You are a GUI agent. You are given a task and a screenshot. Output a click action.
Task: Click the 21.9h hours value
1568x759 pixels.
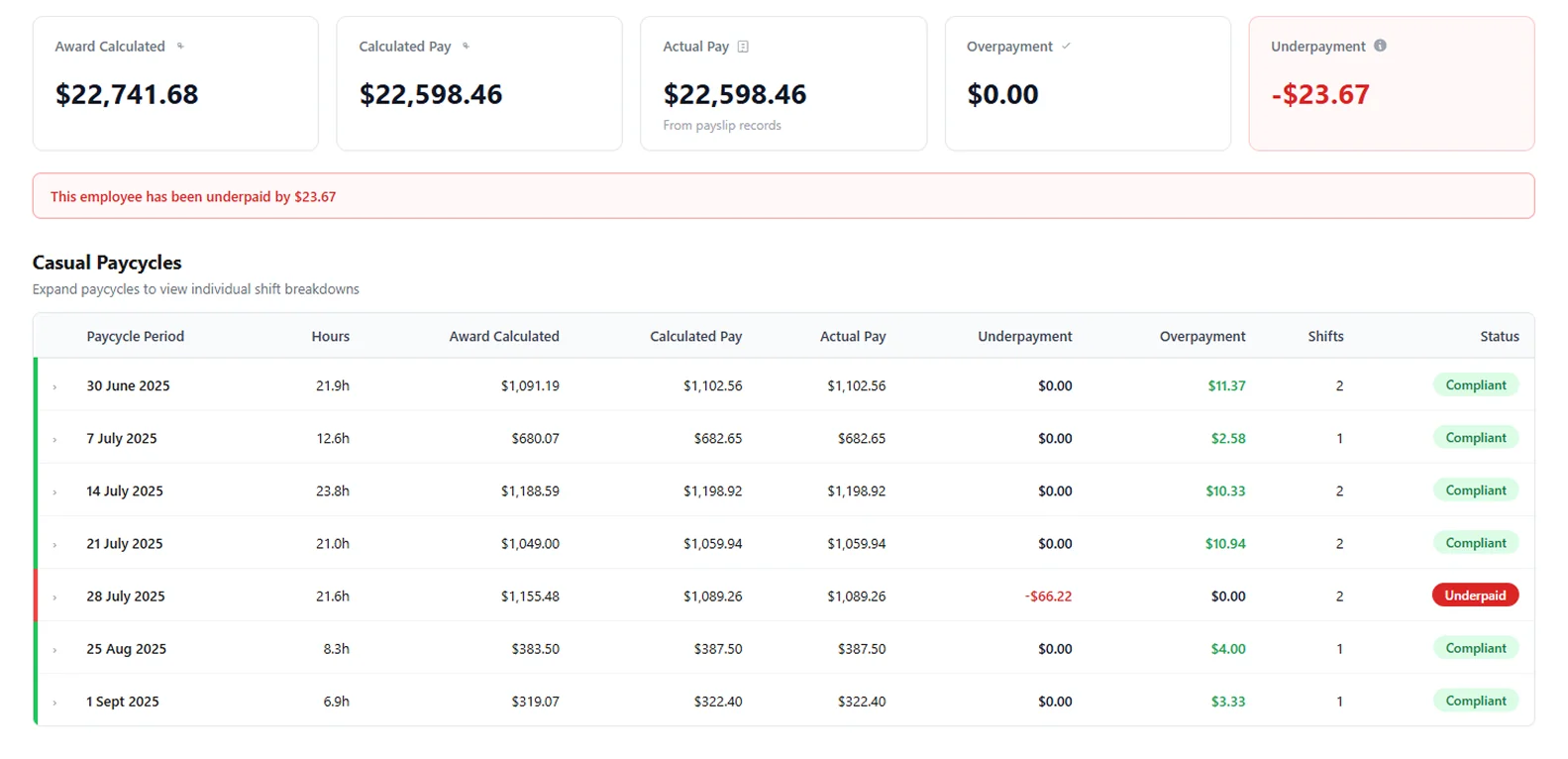333,386
